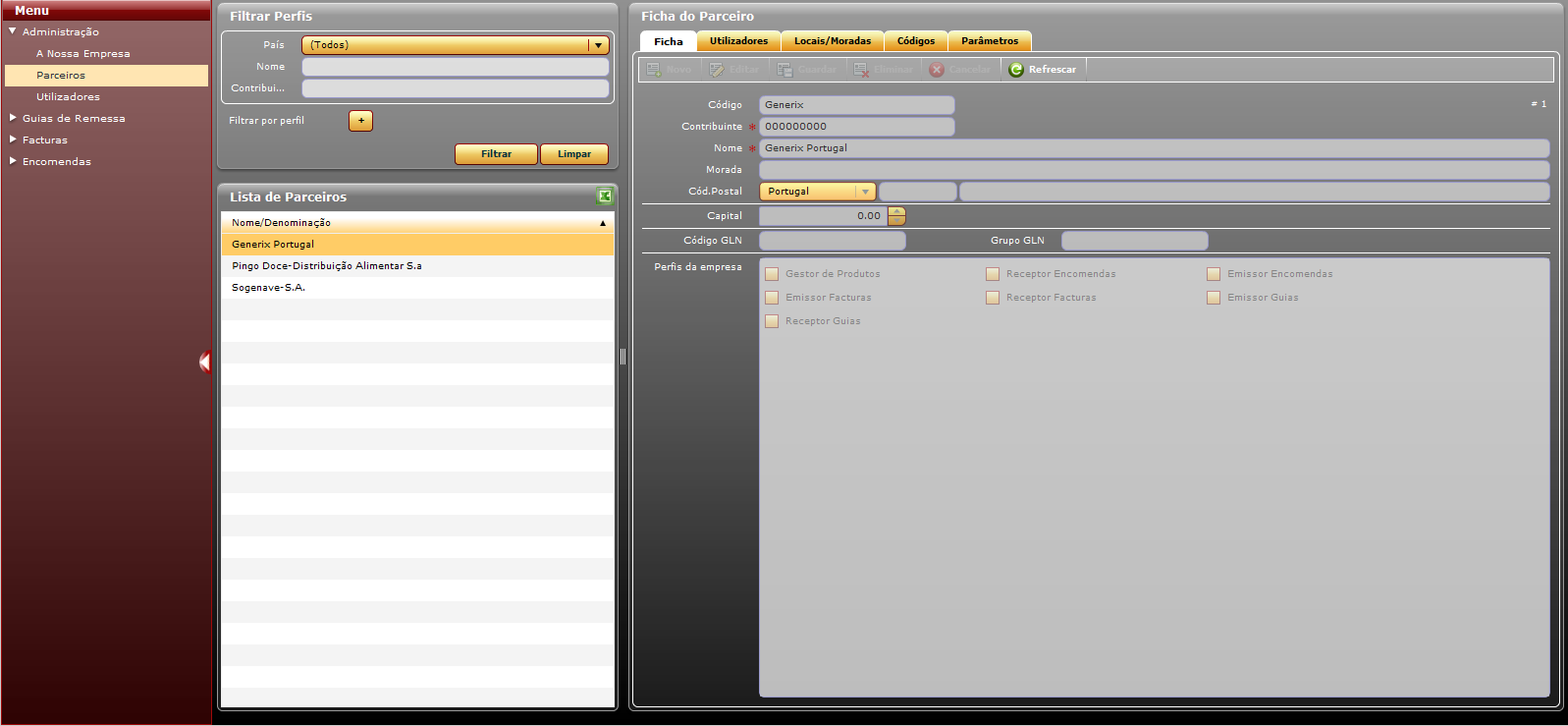
Task: Click the Contribuinte filter input field
Action: click(456, 88)
